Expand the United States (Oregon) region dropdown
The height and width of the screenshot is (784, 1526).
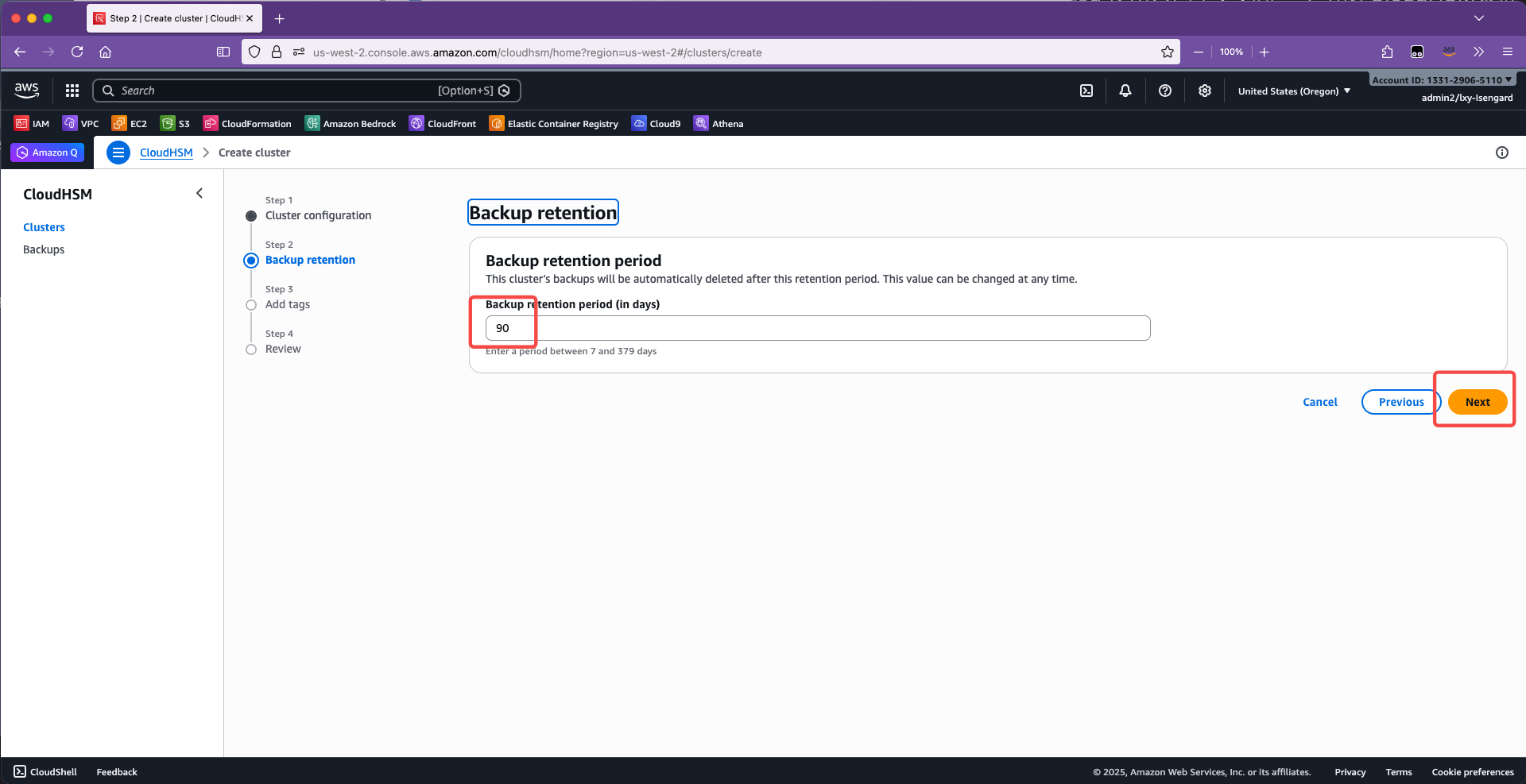(x=1294, y=91)
